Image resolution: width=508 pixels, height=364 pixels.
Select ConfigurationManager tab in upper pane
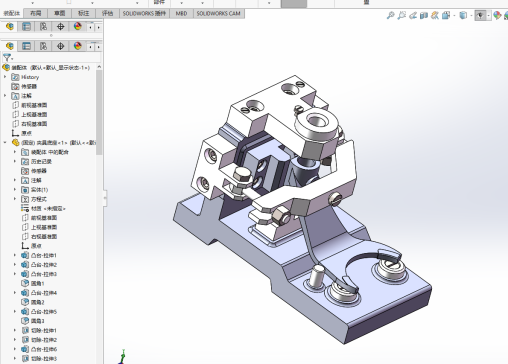coord(43,26)
